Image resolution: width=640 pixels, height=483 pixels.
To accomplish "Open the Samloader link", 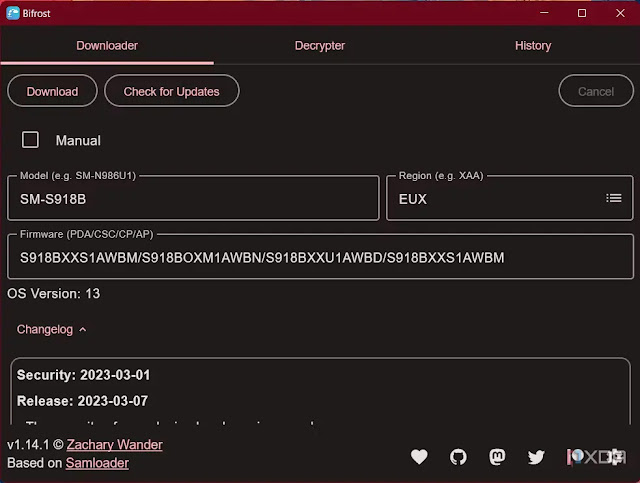I will coord(97,463).
